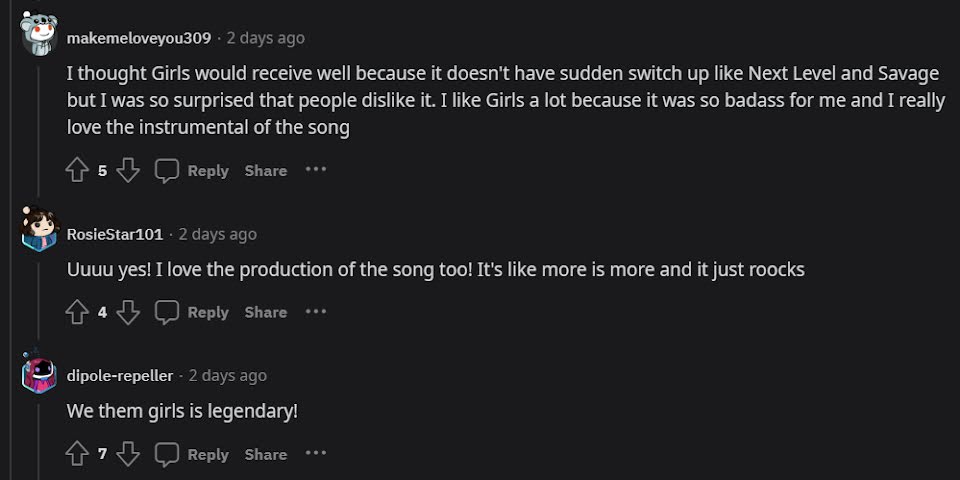
Task: Upvote dipole-repeller's comment
Action: pos(77,455)
